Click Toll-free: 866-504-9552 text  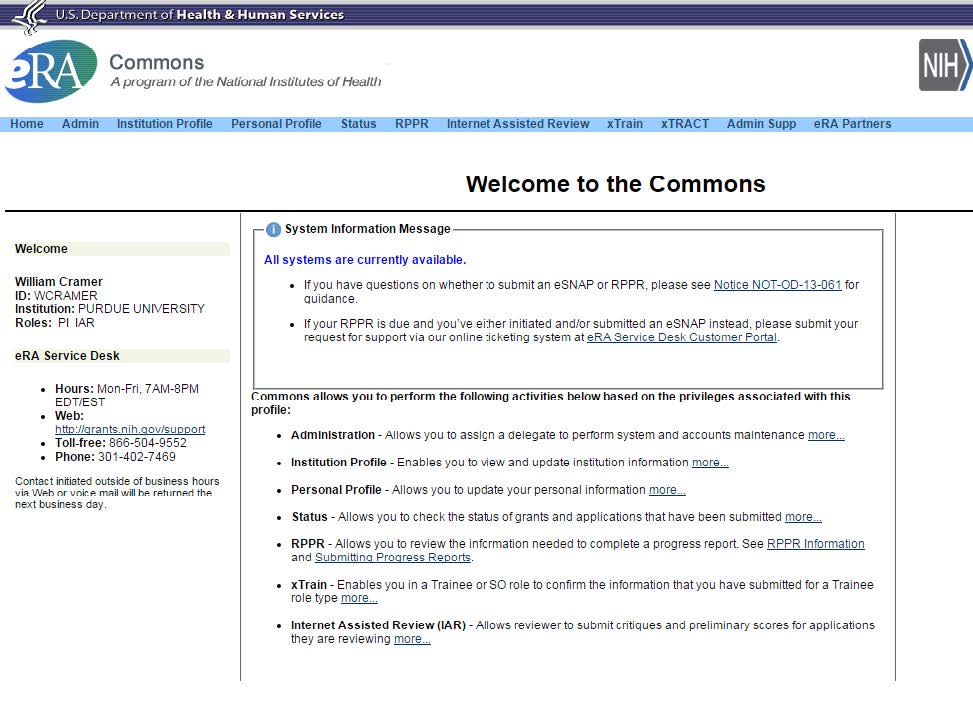(x=120, y=443)
